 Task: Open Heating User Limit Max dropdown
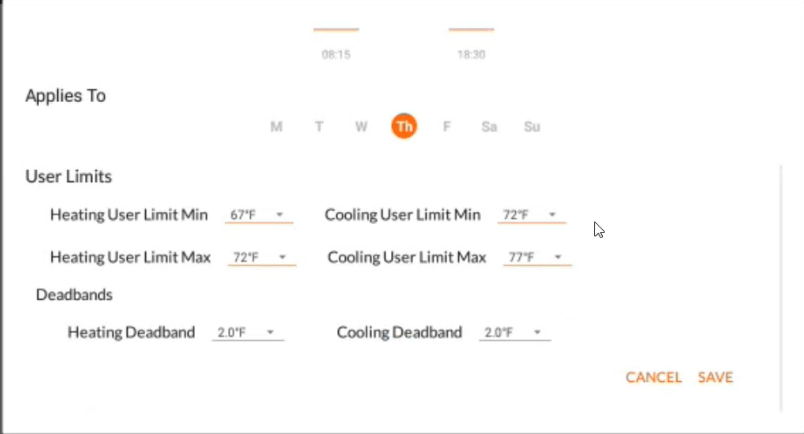(262, 257)
